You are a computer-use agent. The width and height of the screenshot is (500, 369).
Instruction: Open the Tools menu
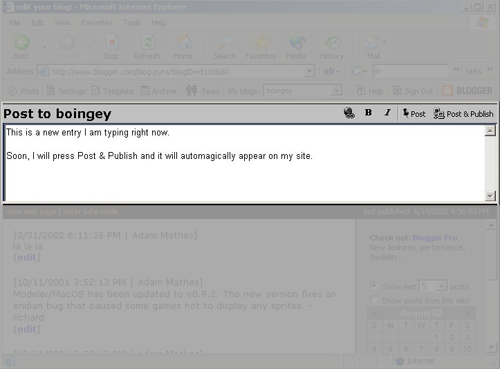(x=132, y=23)
